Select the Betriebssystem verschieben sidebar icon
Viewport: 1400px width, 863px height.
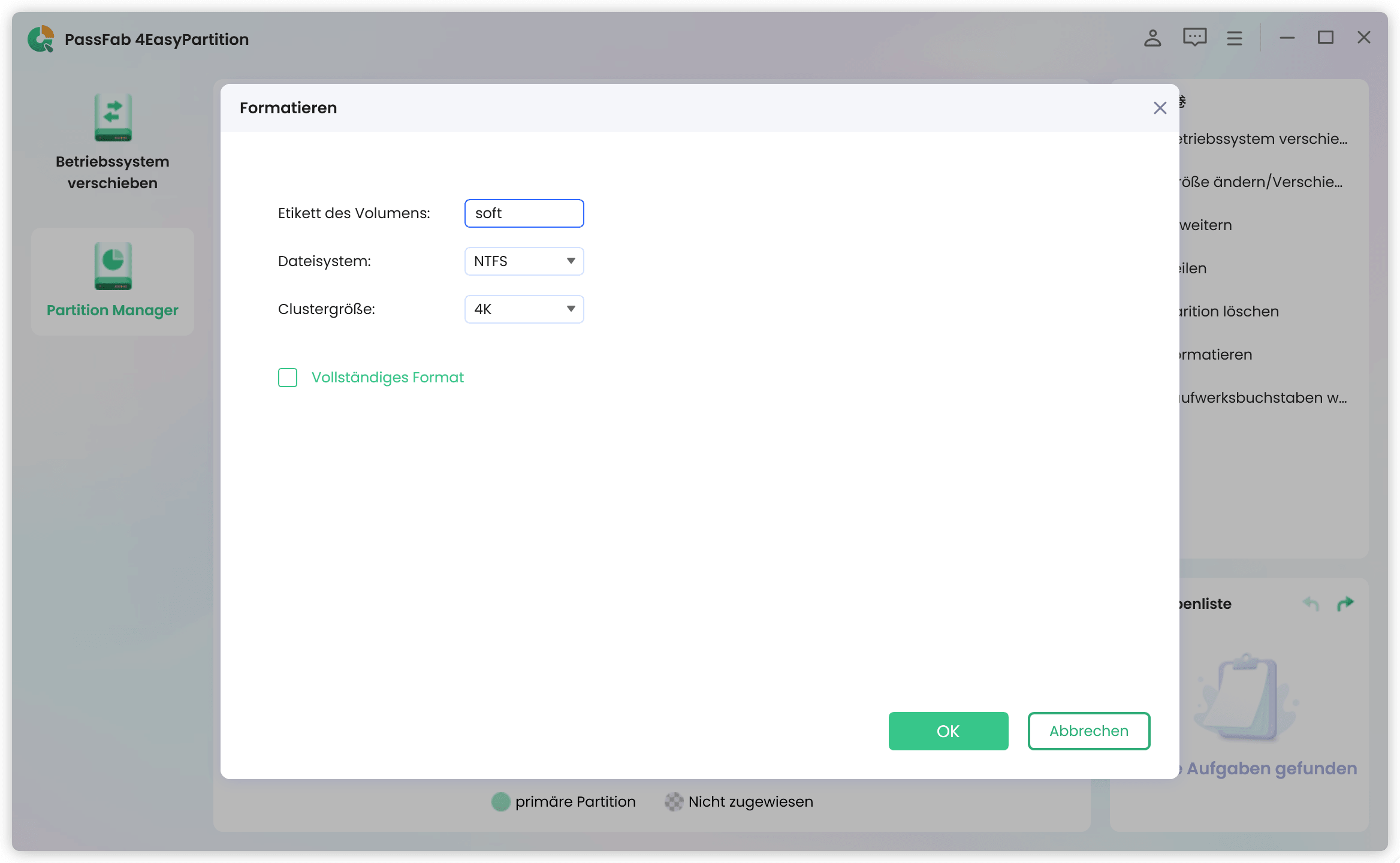click(113, 117)
